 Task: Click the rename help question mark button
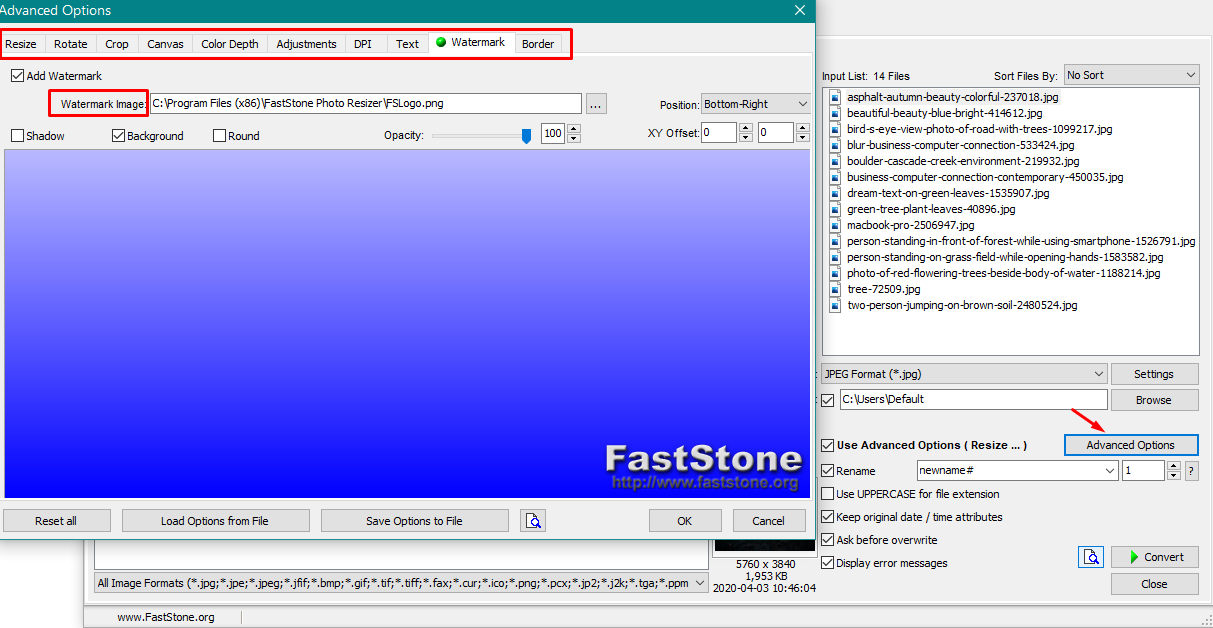1191,471
